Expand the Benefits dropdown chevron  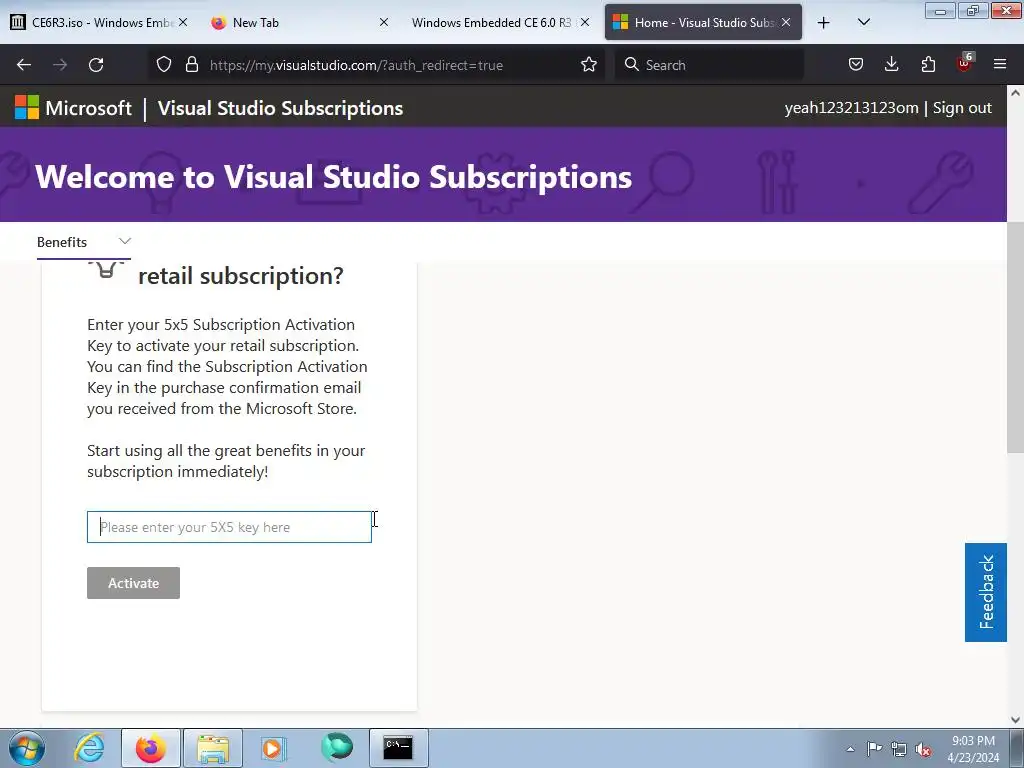pos(125,241)
